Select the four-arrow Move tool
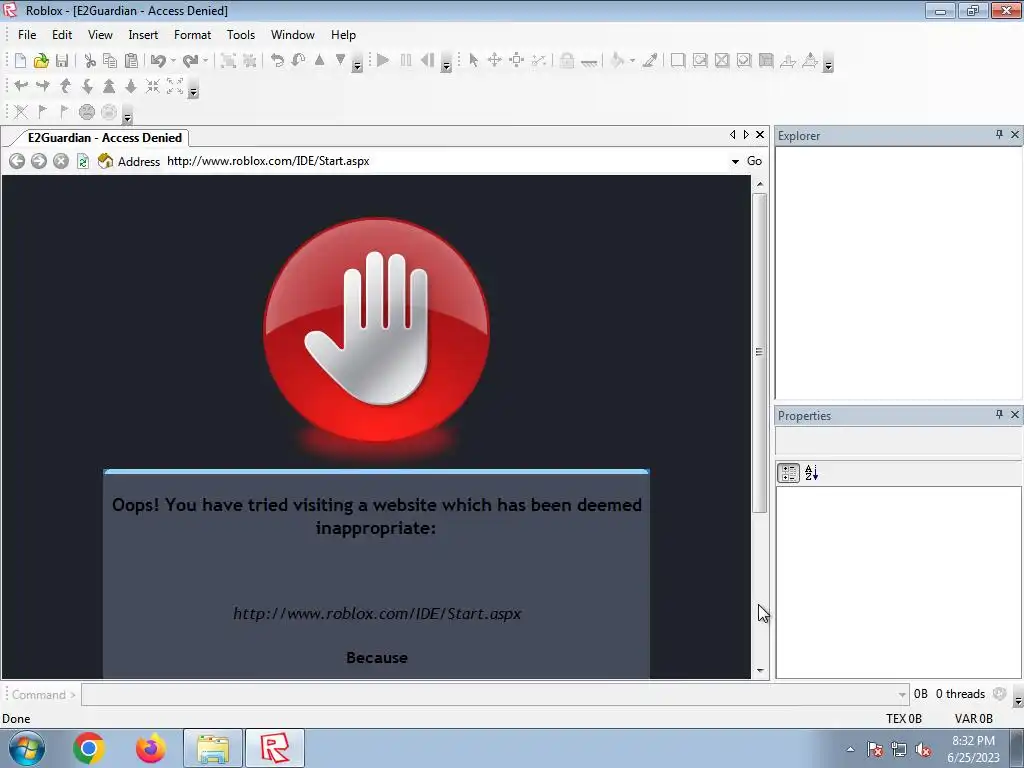Image resolution: width=1024 pixels, height=768 pixels. coord(494,61)
